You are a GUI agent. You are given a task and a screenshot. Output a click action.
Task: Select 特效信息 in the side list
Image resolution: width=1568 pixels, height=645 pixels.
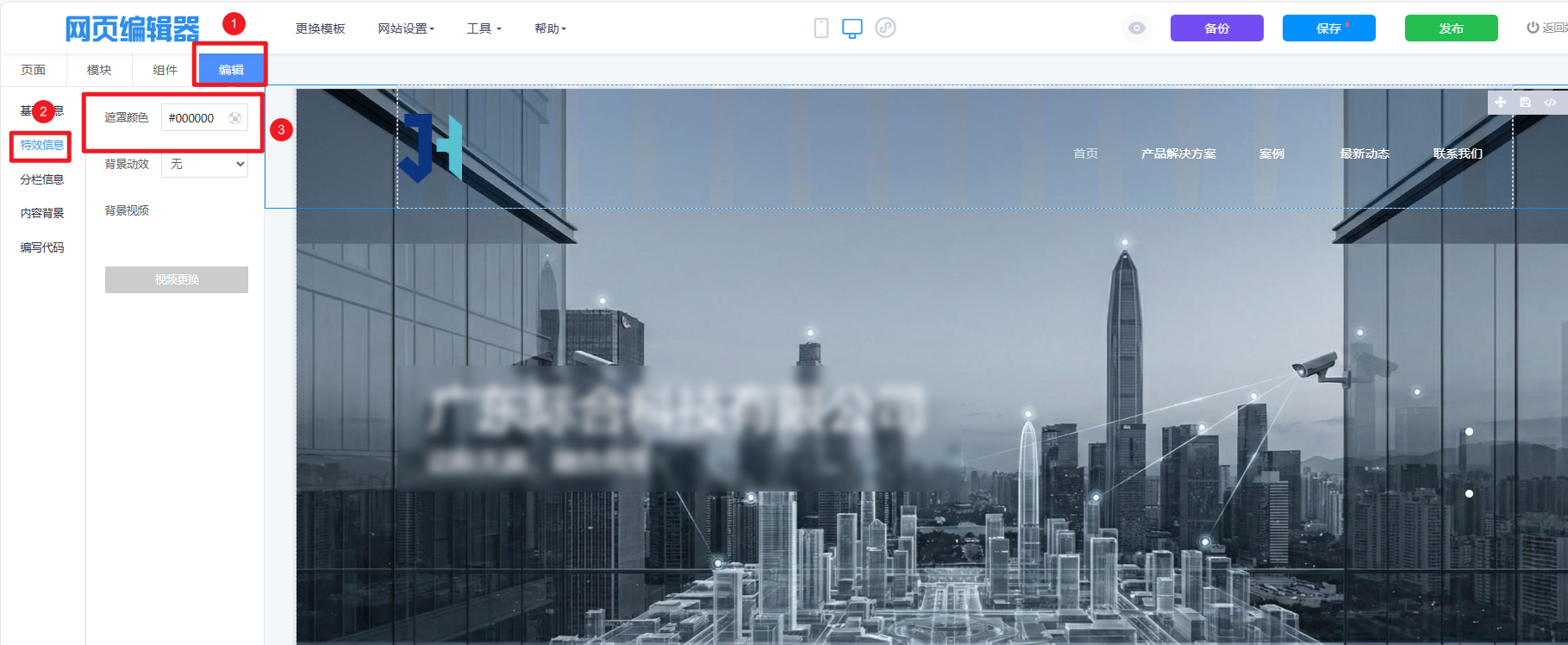click(42, 145)
